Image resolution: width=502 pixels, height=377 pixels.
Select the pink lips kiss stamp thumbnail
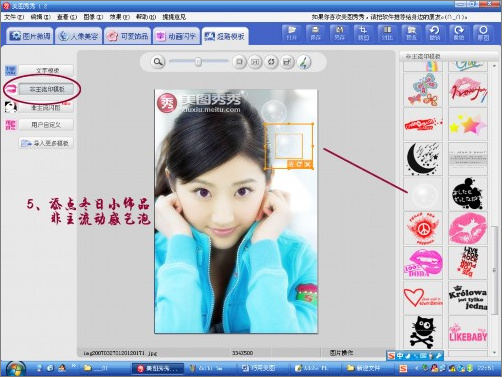tap(468, 228)
